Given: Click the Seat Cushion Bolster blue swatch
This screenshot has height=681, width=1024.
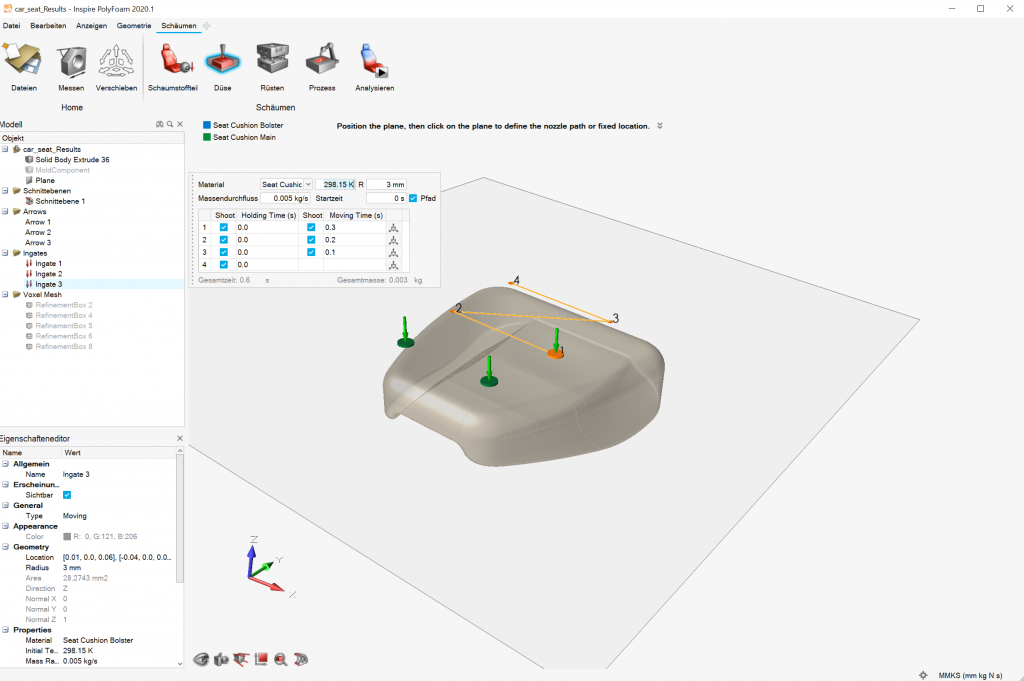Looking at the screenshot, I should coord(206,125).
